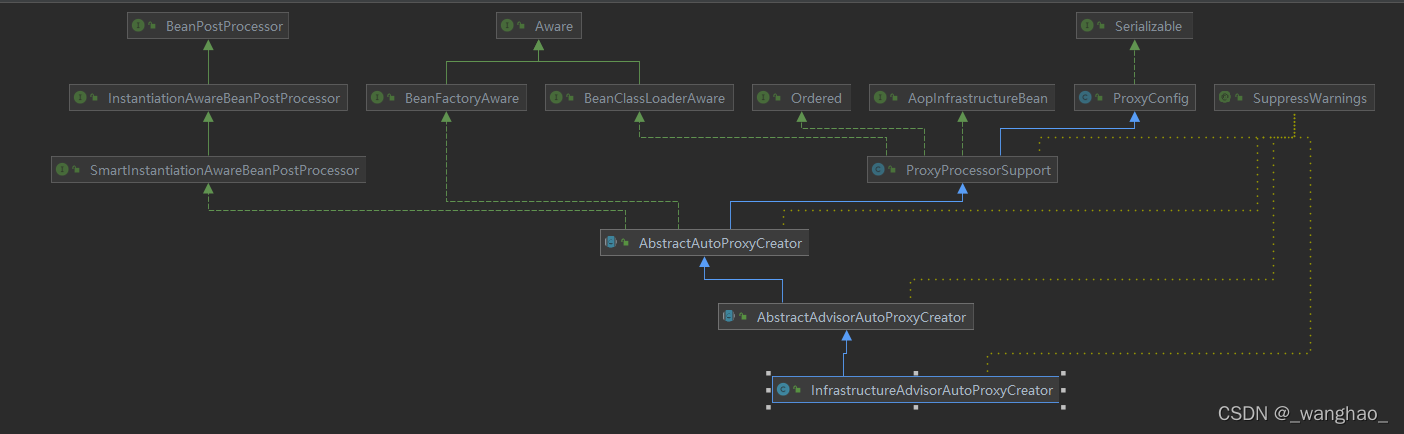Select the AopInfrastructureBean node label
1404x434 pixels.
pyautogui.click(x=977, y=98)
